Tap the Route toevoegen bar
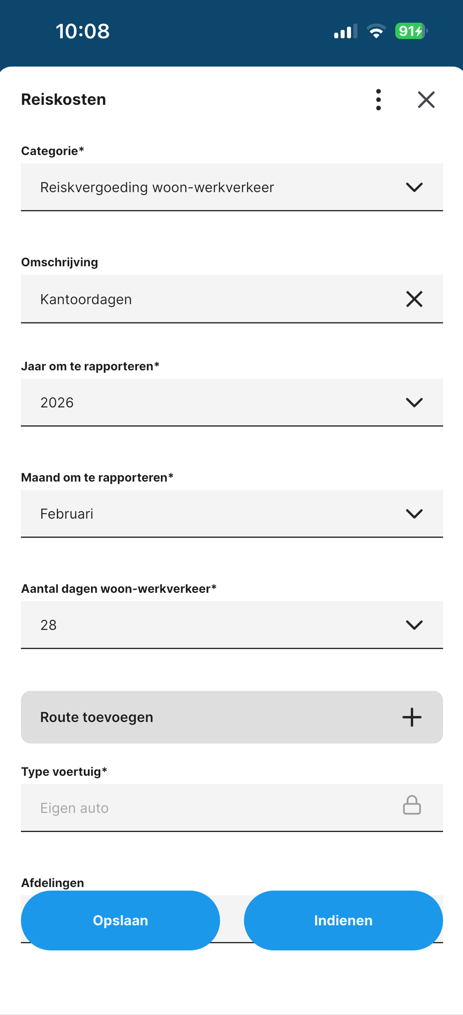The height and width of the screenshot is (1015, 463). click(x=232, y=717)
